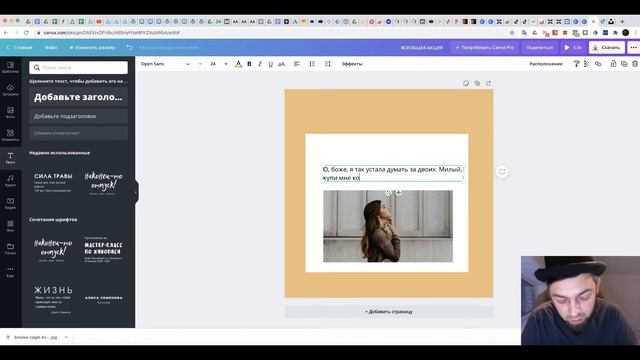Screen dimensions: 640x360
Task: Play the presentation preview
Action: (573, 48)
